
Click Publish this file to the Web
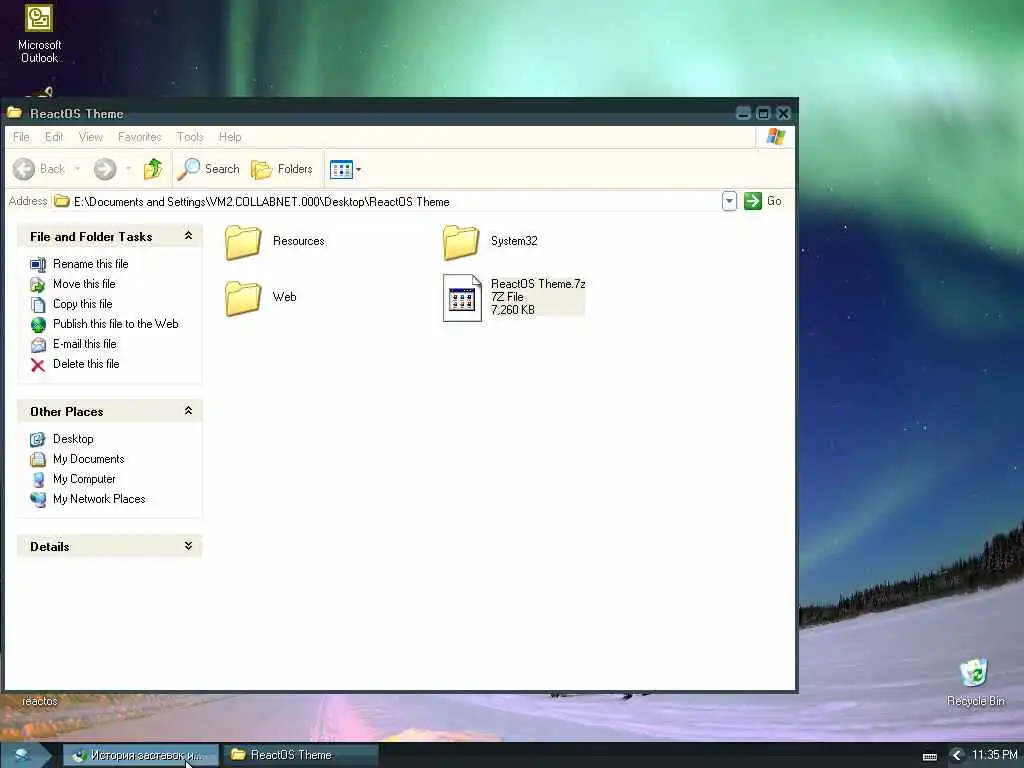116,324
